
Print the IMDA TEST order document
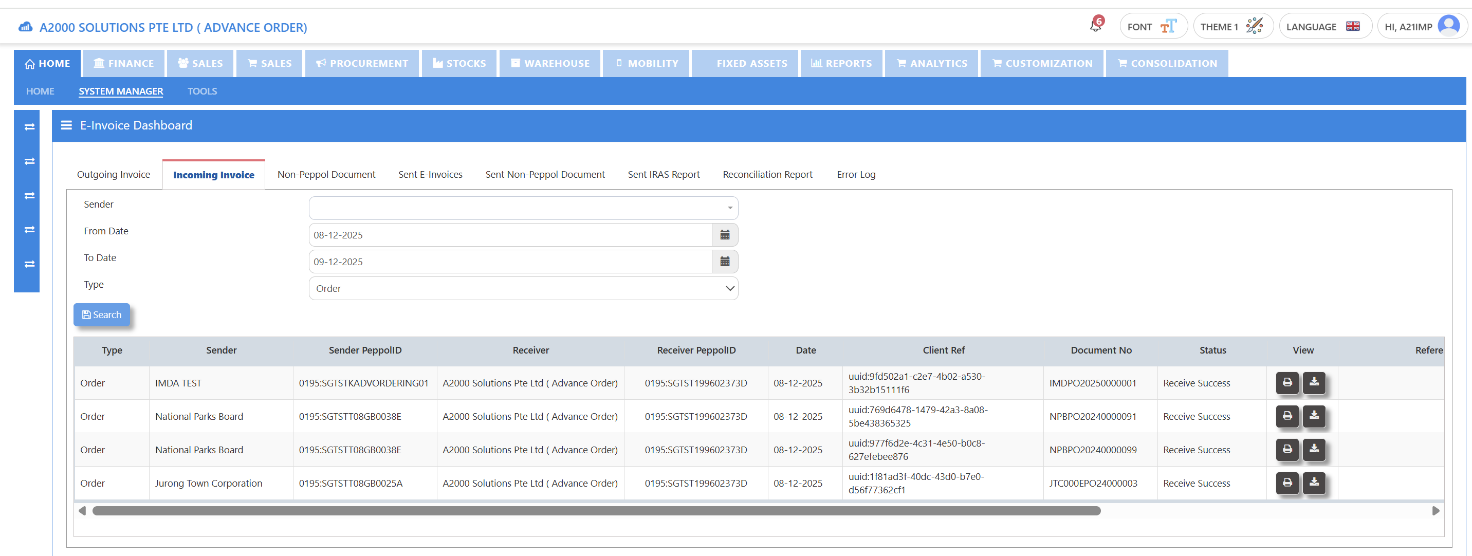(1288, 383)
